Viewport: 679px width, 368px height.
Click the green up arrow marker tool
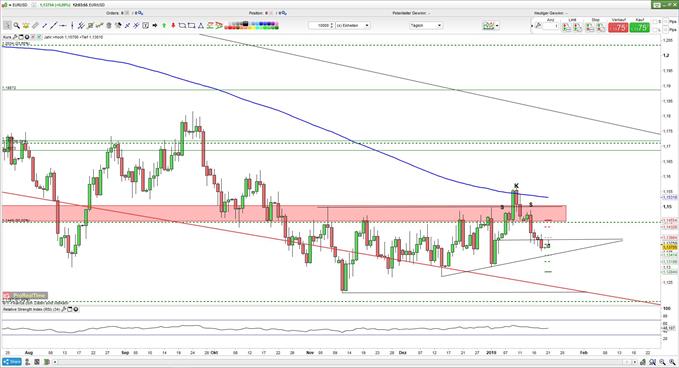point(164,26)
